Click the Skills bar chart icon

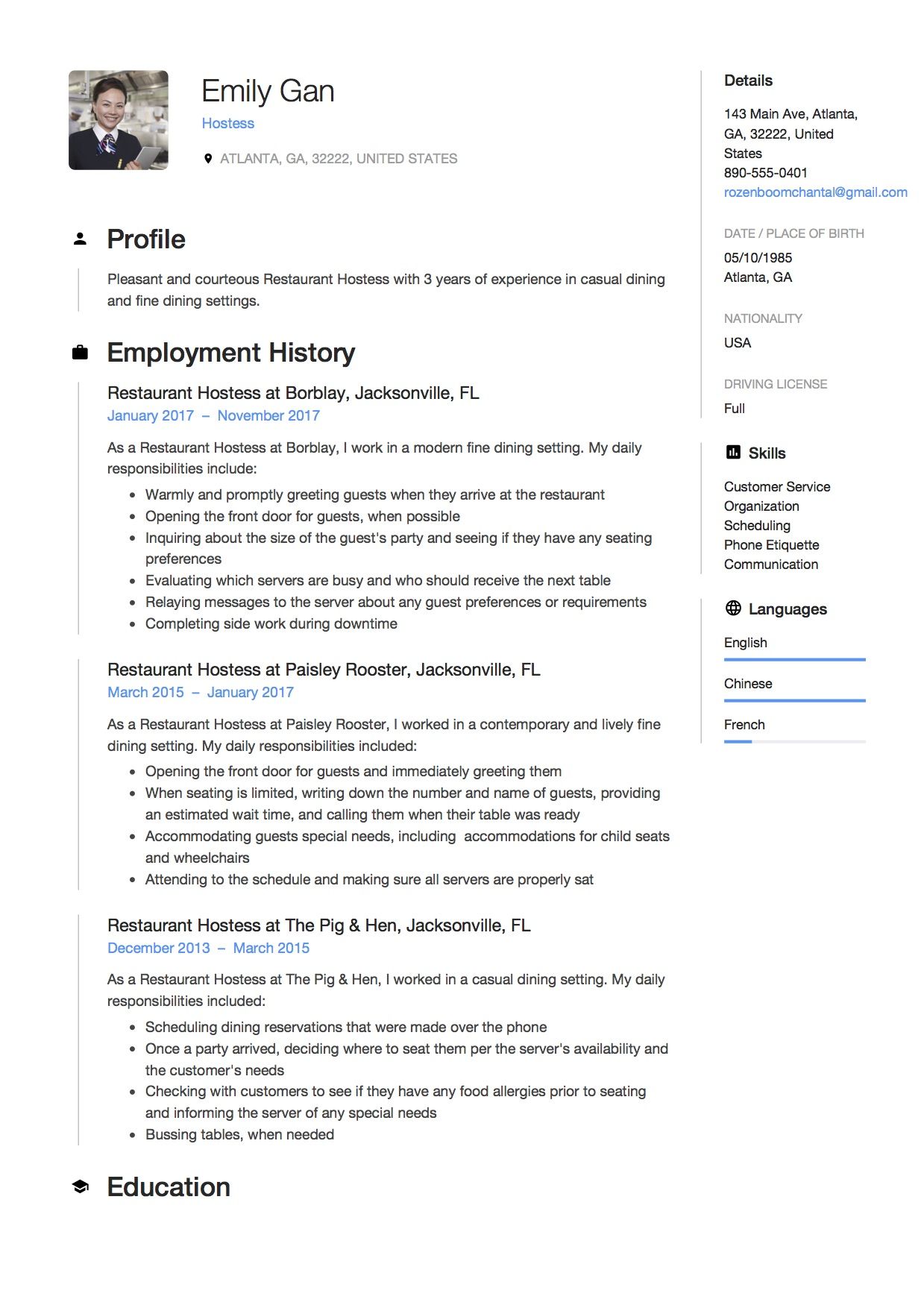733,452
